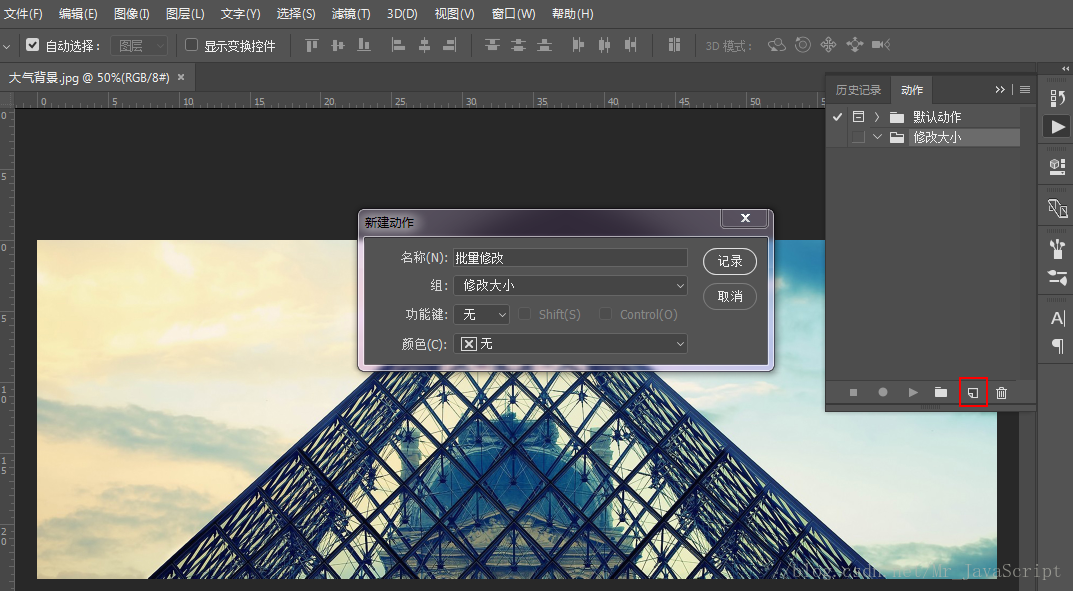Open the 组 dropdown showing 修改大小
The width and height of the screenshot is (1073, 591).
click(571, 285)
